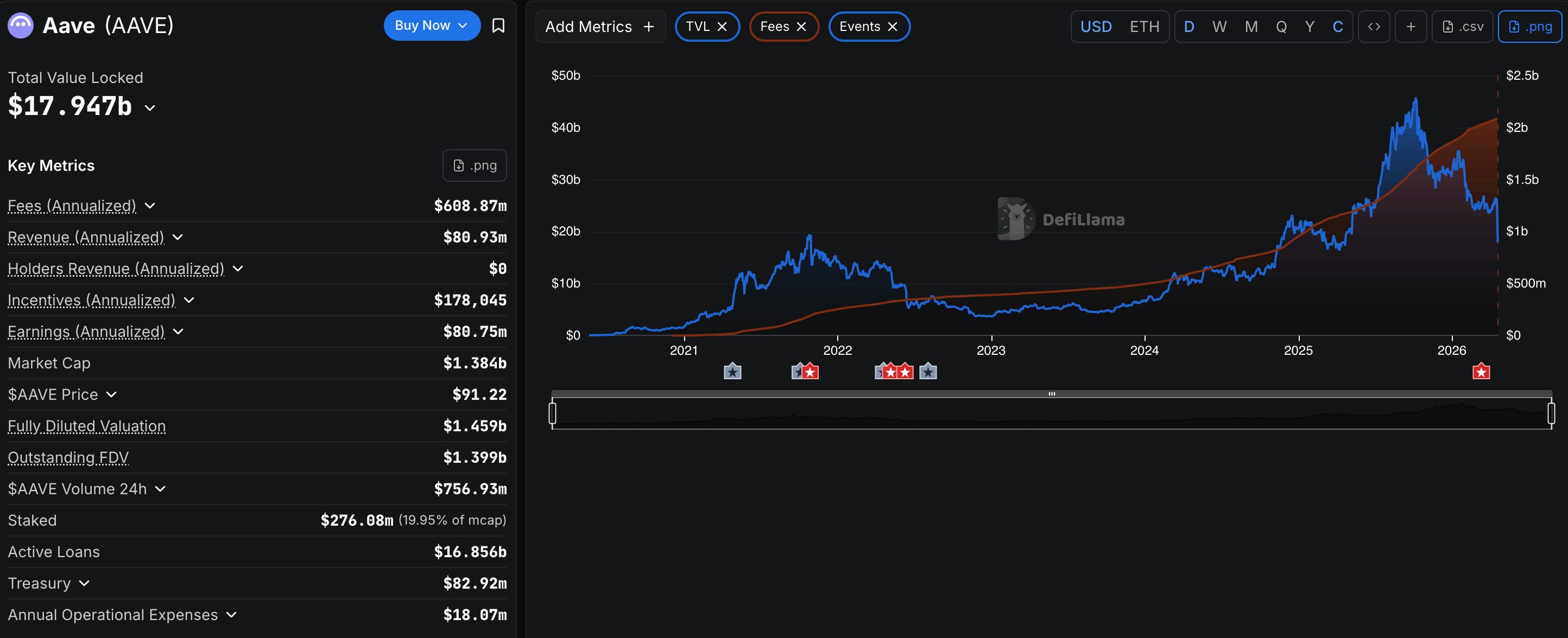Click the Revenue annualized value $80.93m
1568x638 pixels.
pyautogui.click(x=475, y=237)
